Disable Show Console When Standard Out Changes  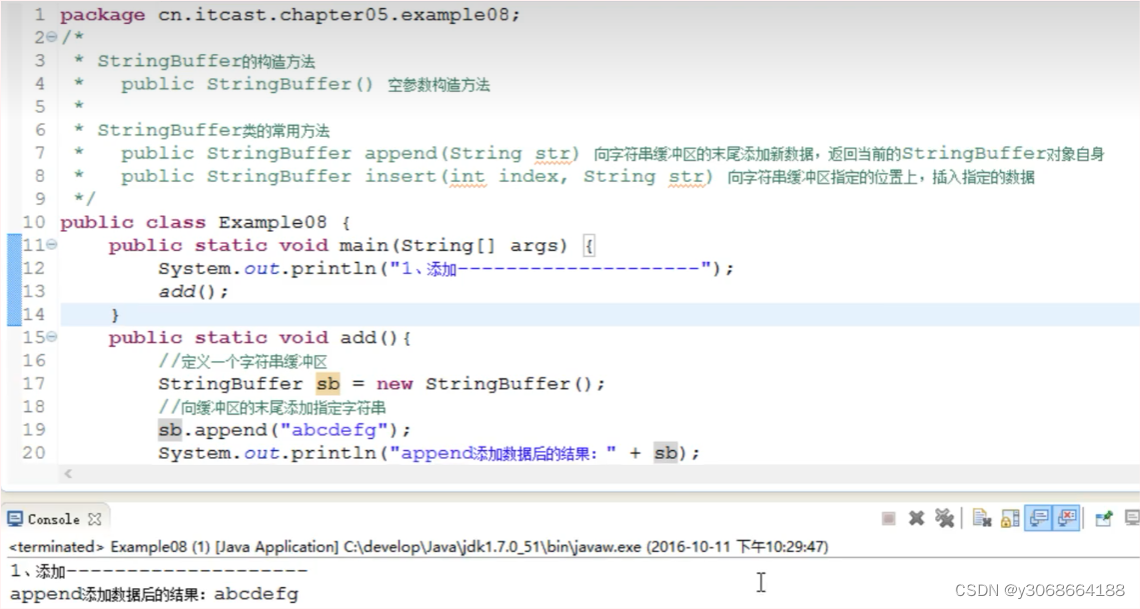click(x=1036, y=518)
